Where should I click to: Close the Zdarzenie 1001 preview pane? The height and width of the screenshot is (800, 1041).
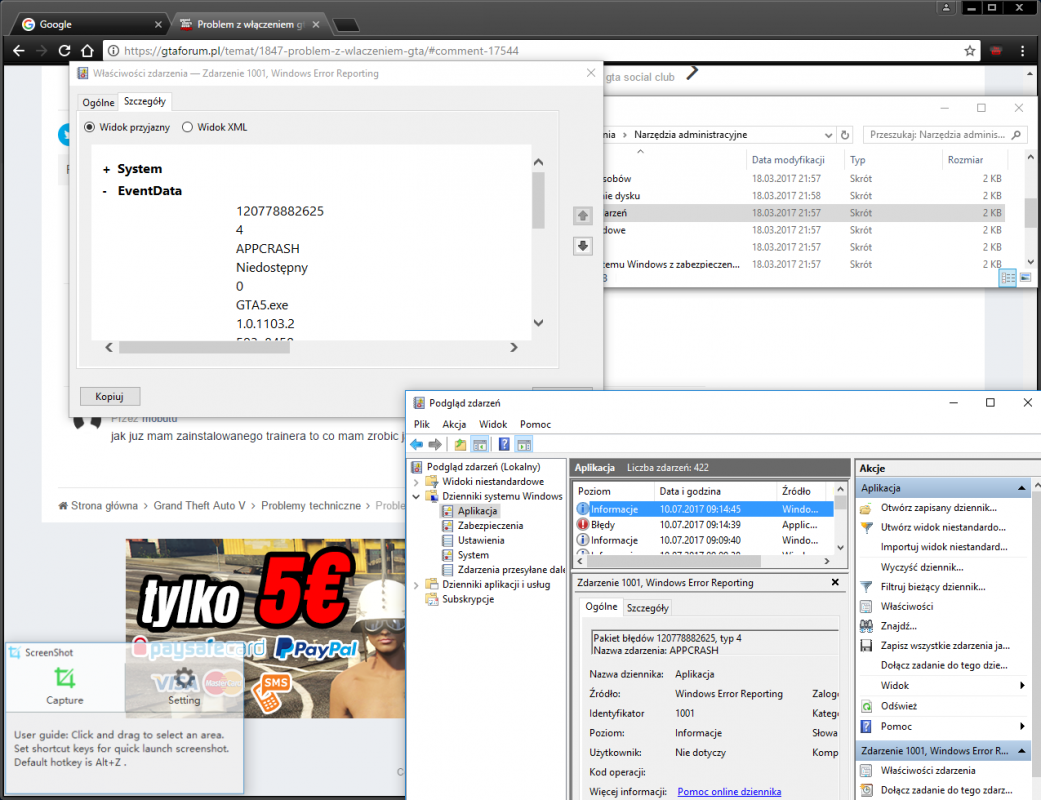(x=835, y=582)
